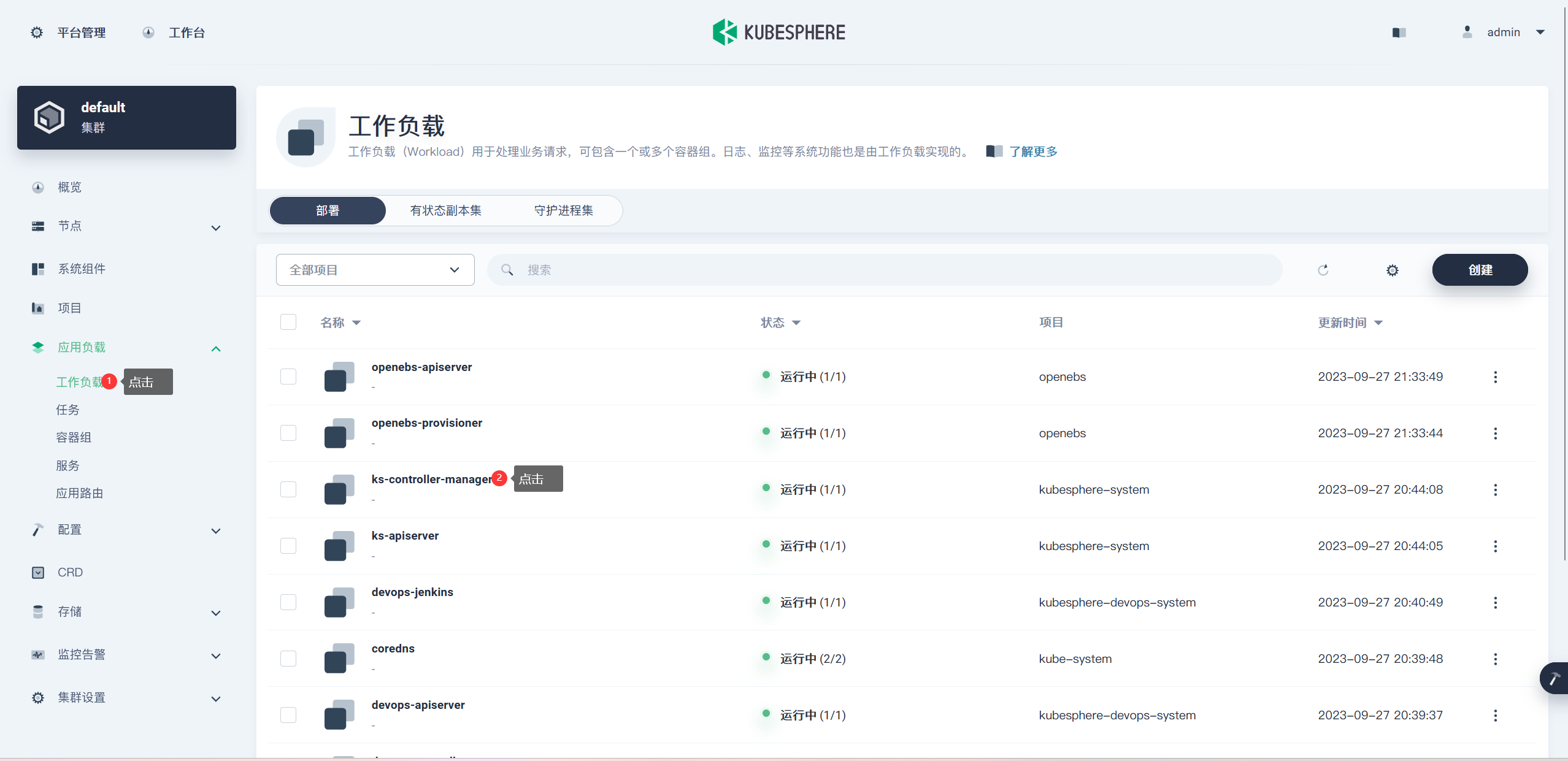Sort by 名称 column arrow
1568x761 pixels.
tap(356, 323)
